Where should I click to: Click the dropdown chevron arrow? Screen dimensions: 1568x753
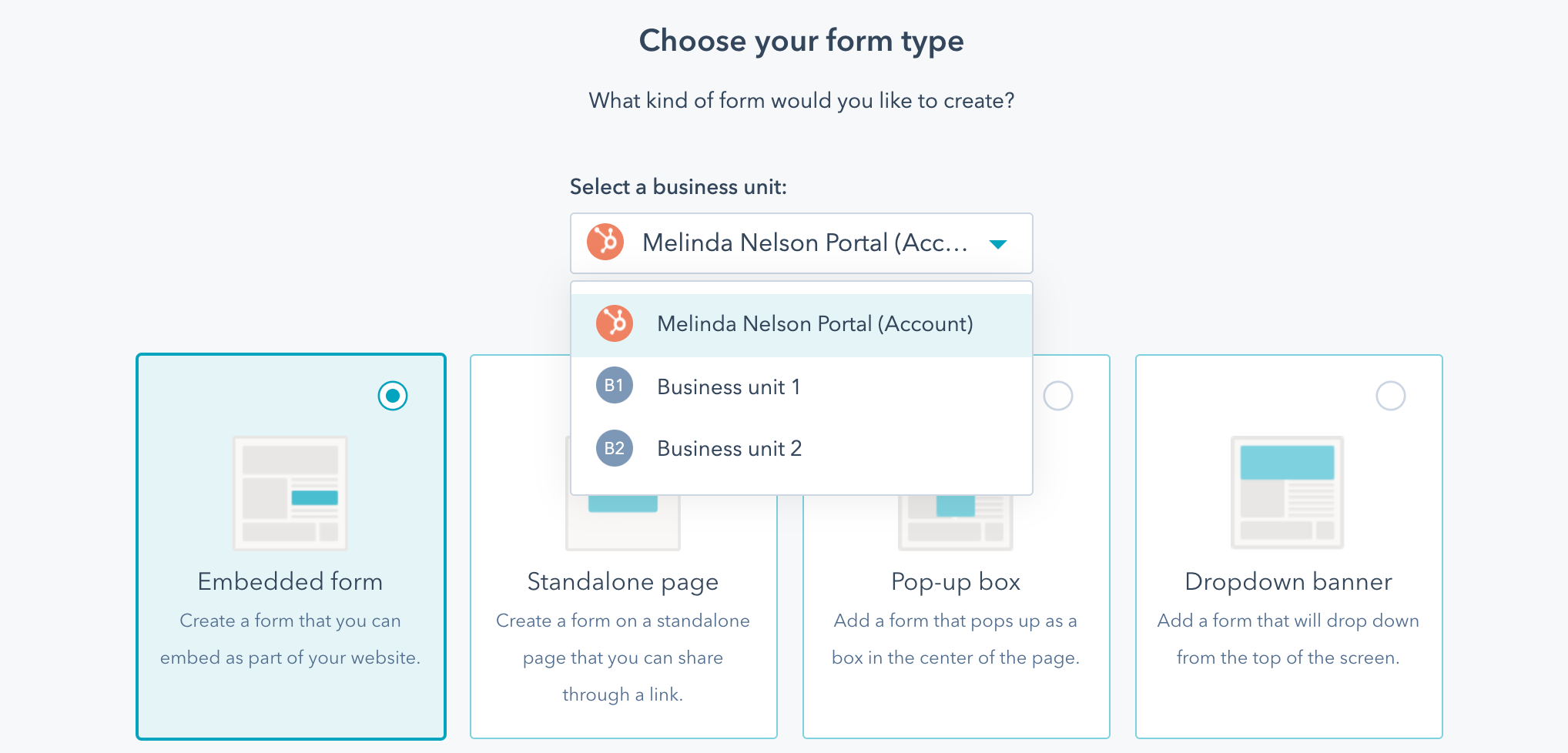(x=999, y=243)
